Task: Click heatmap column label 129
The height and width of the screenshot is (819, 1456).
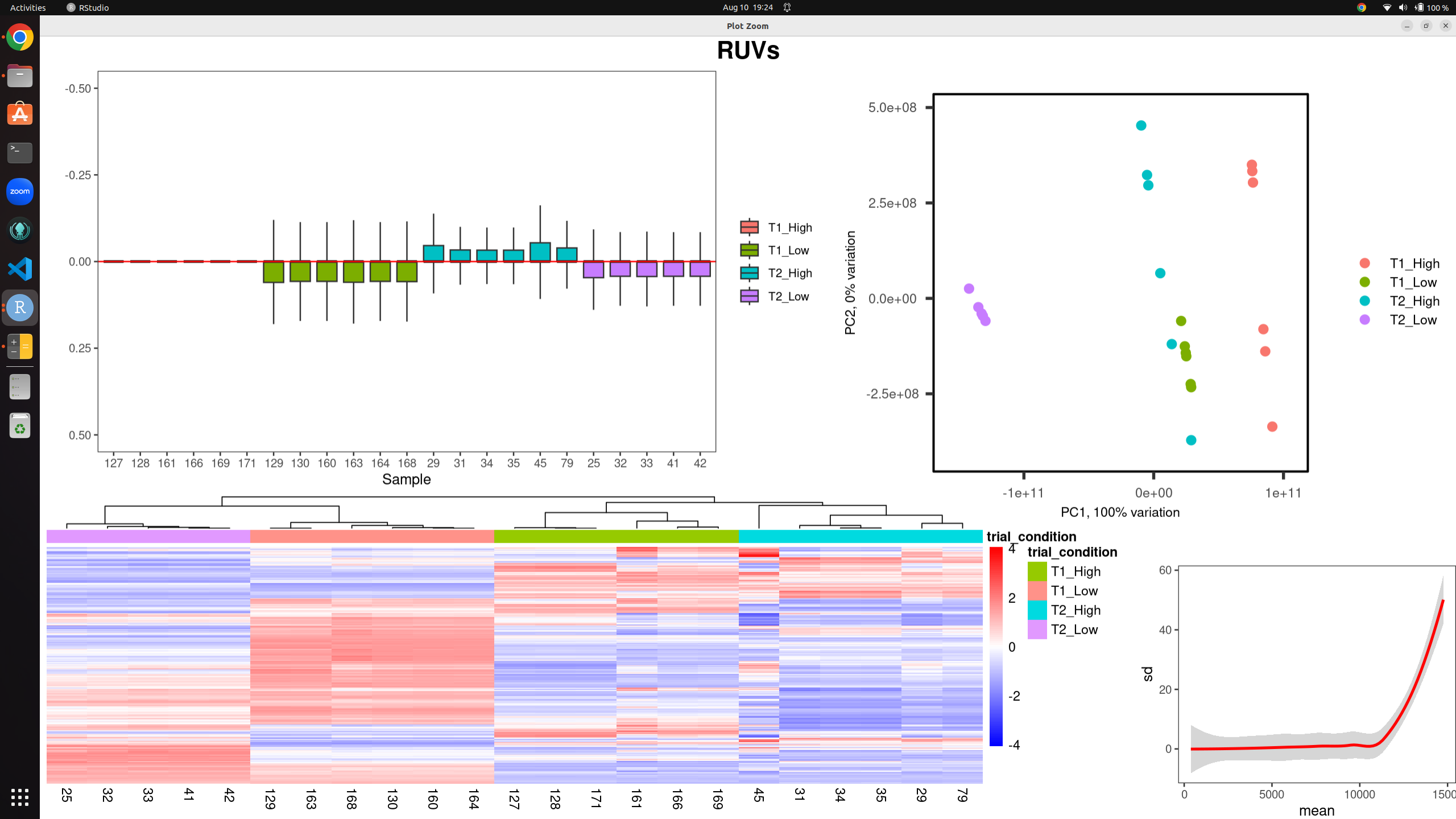Action: pos(270,799)
